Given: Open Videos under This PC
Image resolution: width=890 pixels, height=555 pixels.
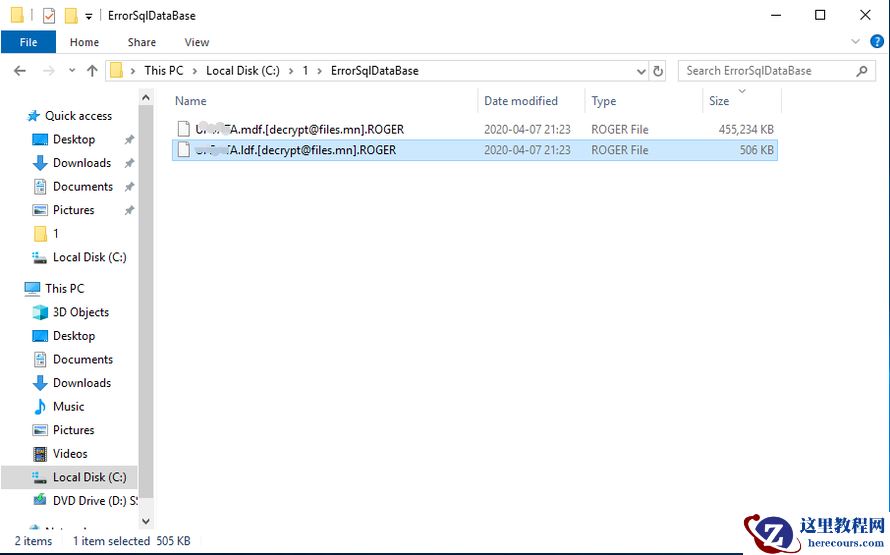Looking at the screenshot, I should 70,453.
